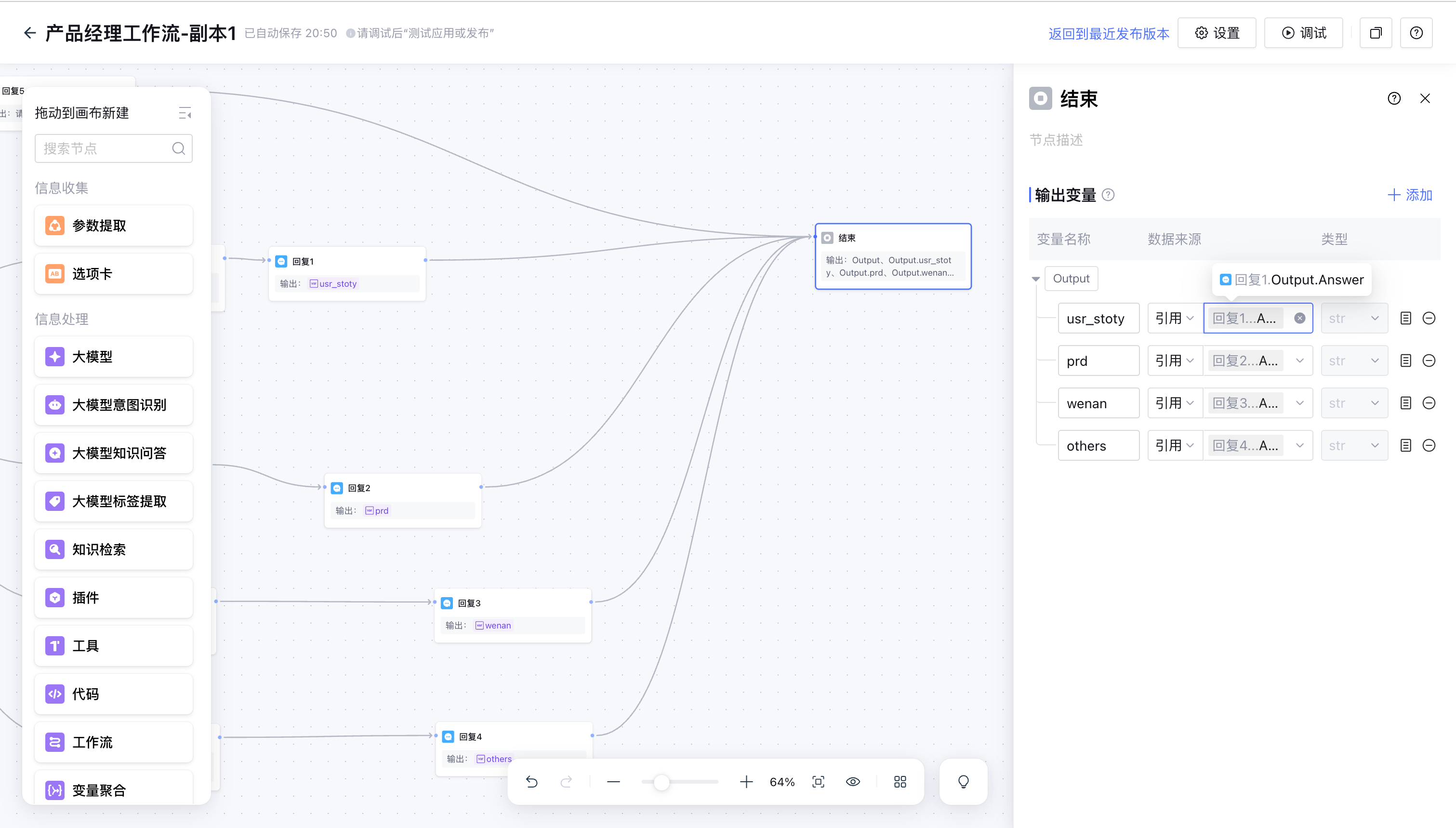This screenshot has width=1456, height=828.
Task: Click the remove icon for the prd row
Action: tap(1429, 361)
